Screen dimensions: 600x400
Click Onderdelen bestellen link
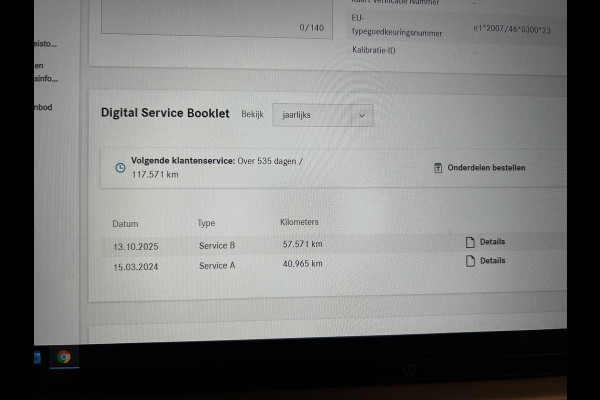[486, 168]
